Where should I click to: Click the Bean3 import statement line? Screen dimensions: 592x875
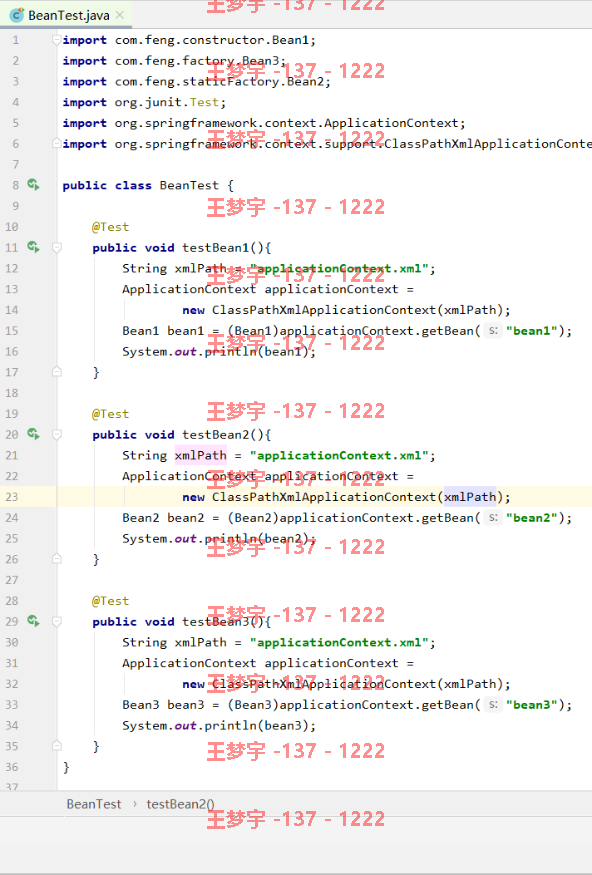tap(174, 61)
